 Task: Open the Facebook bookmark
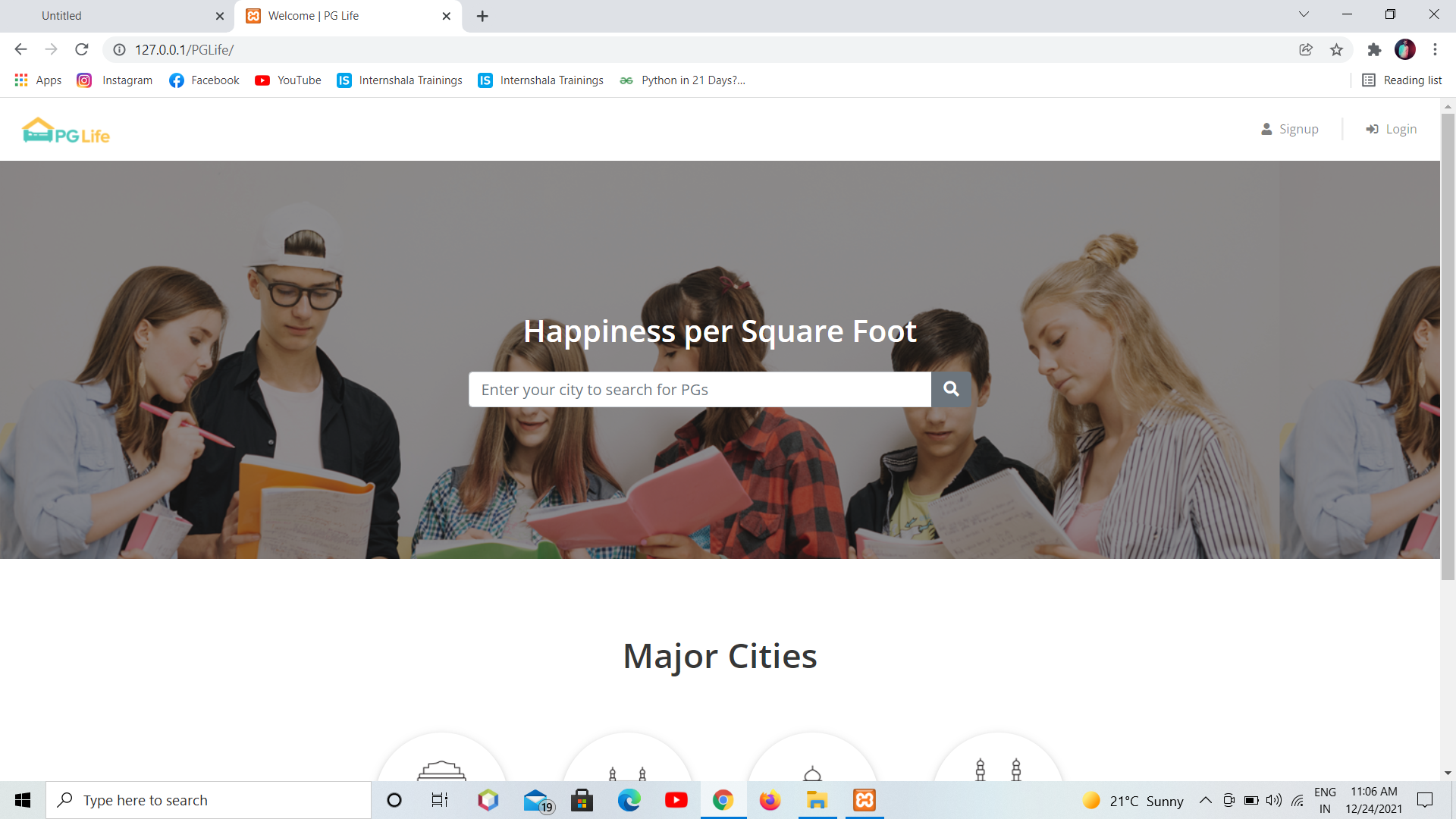tap(203, 80)
